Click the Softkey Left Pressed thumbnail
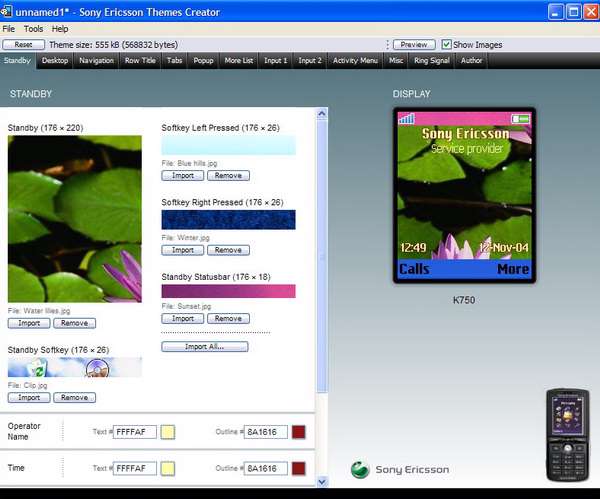 pyautogui.click(x=228, y=145)
